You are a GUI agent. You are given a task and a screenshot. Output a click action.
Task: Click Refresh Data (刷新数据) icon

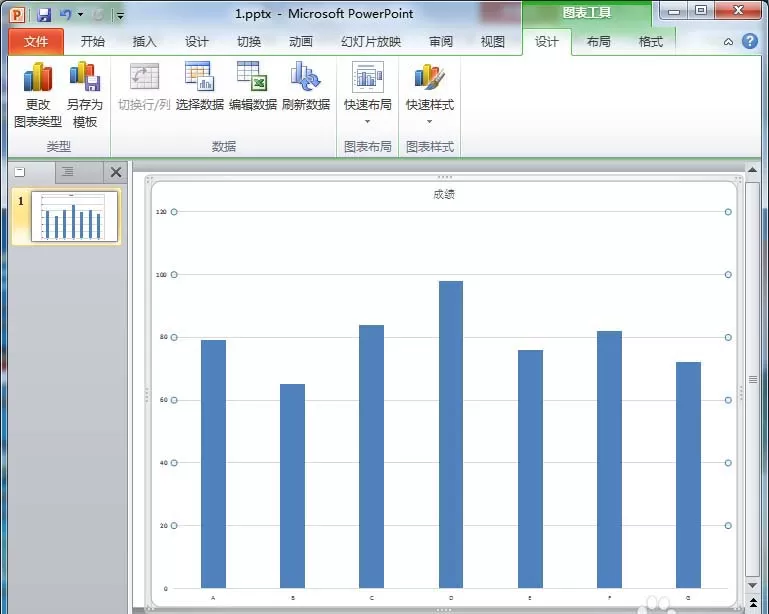[306, 86]
